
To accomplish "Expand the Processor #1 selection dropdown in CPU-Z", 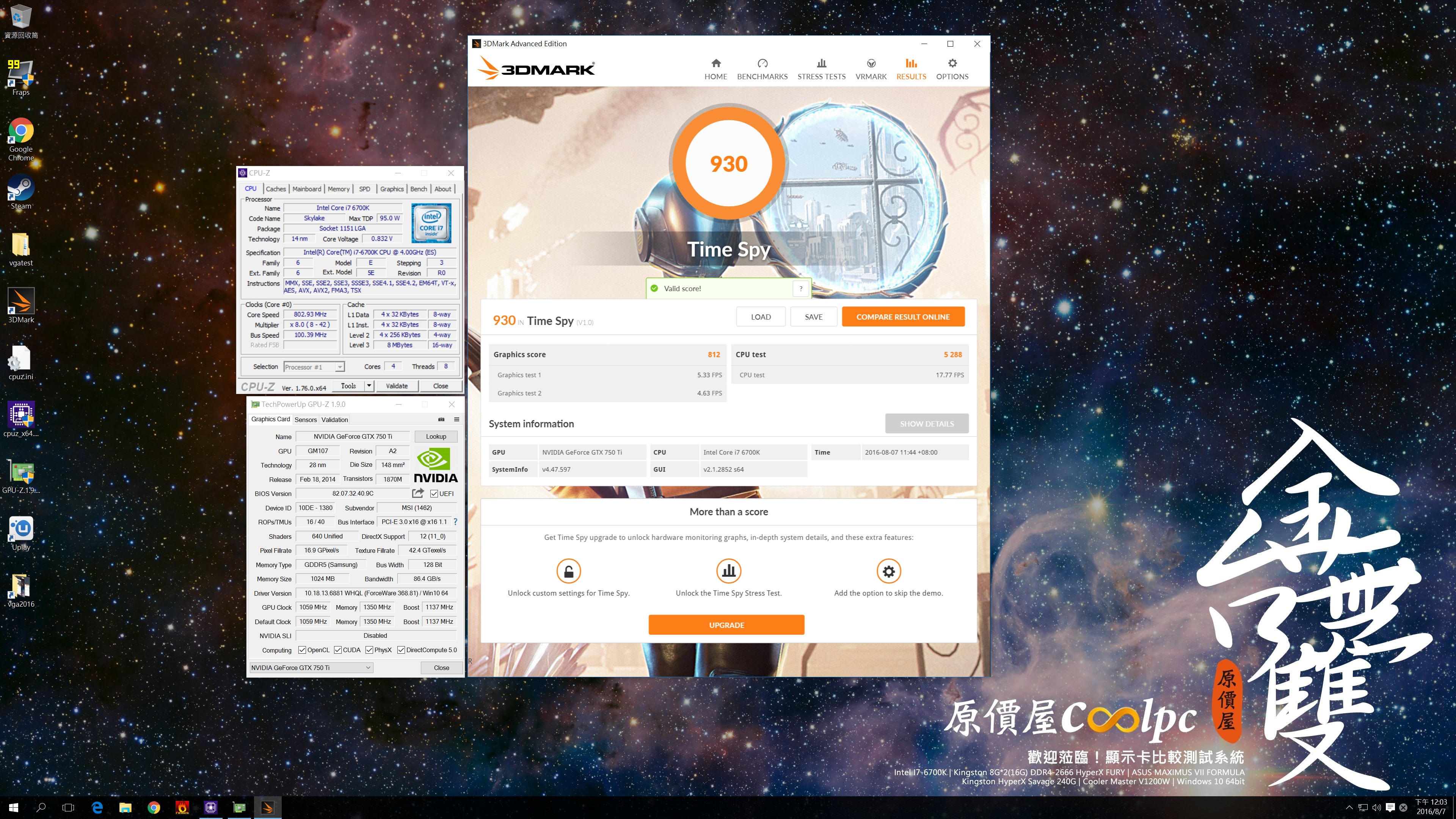I will coord(339,367).
